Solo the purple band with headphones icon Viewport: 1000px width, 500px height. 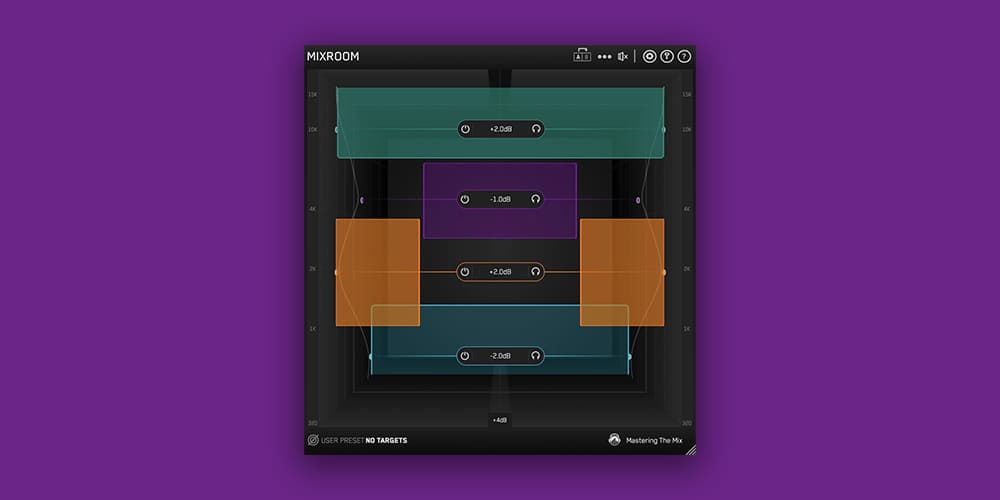click(x=536, y=199)
